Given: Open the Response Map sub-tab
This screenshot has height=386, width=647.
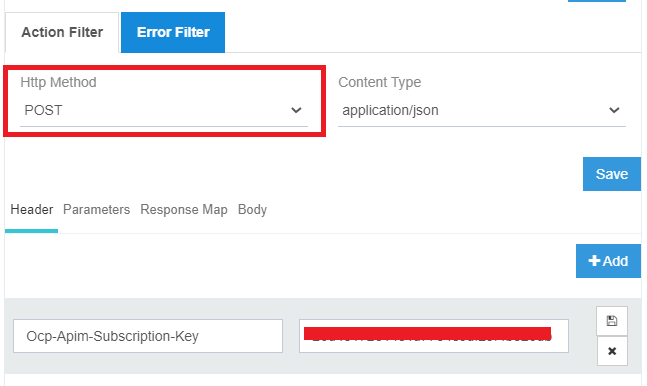Looking at the screenshot, I should 184,210.
